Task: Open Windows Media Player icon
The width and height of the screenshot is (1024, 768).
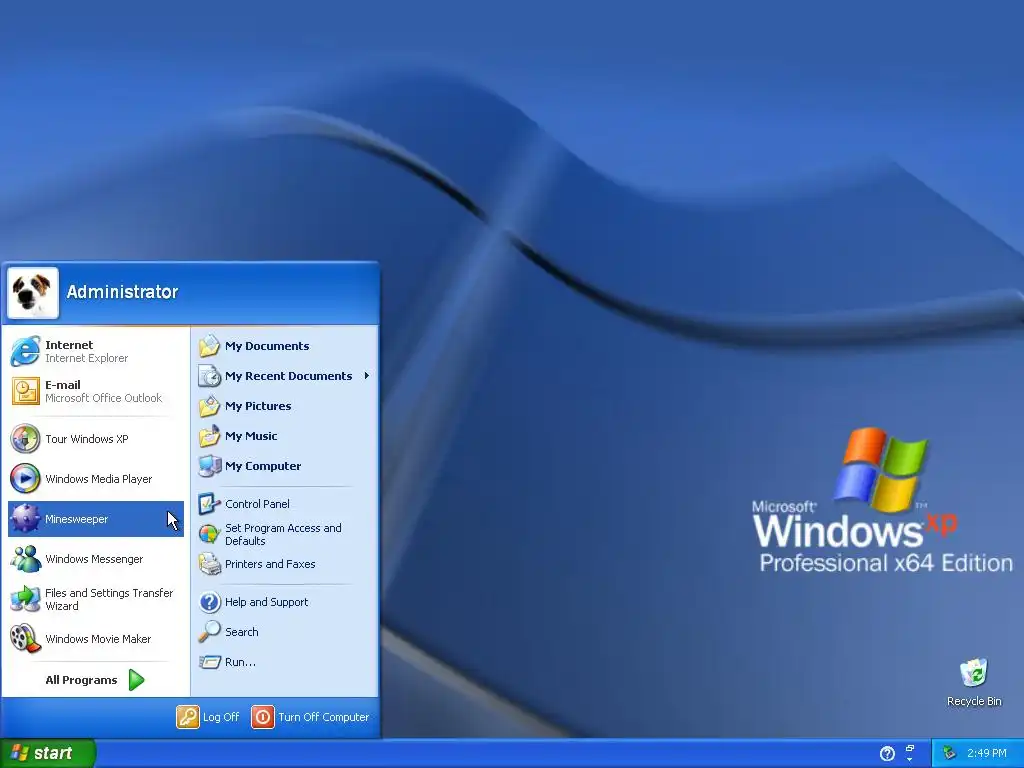Action: tap(25, 479)
